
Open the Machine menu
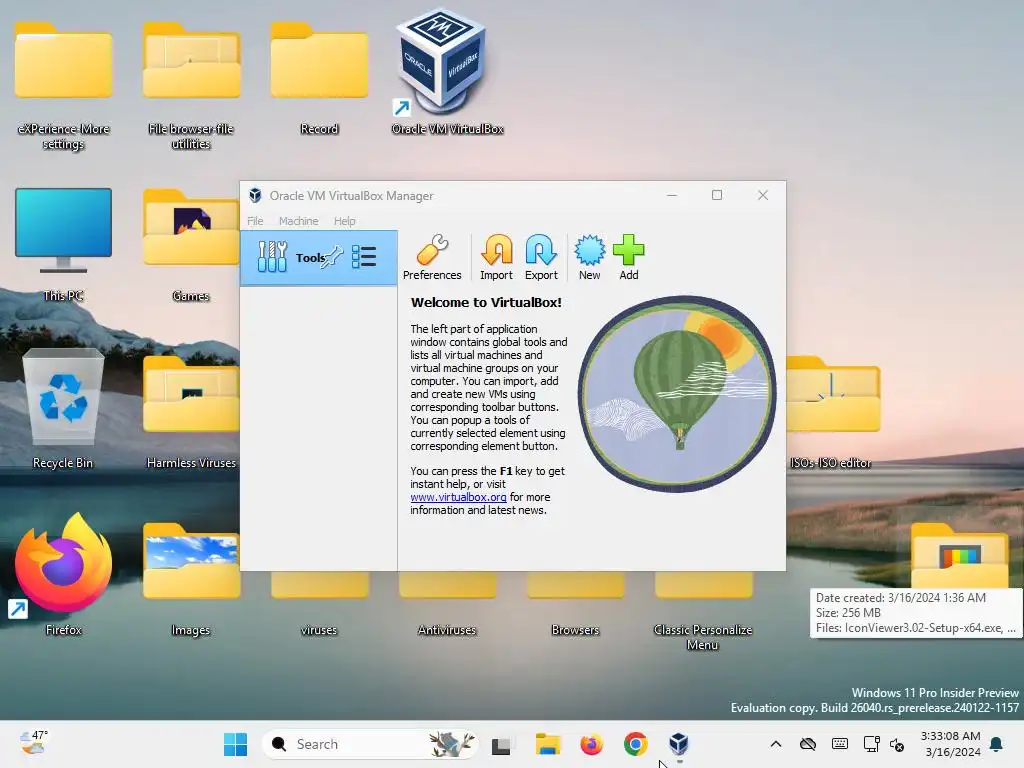[298, 221]
